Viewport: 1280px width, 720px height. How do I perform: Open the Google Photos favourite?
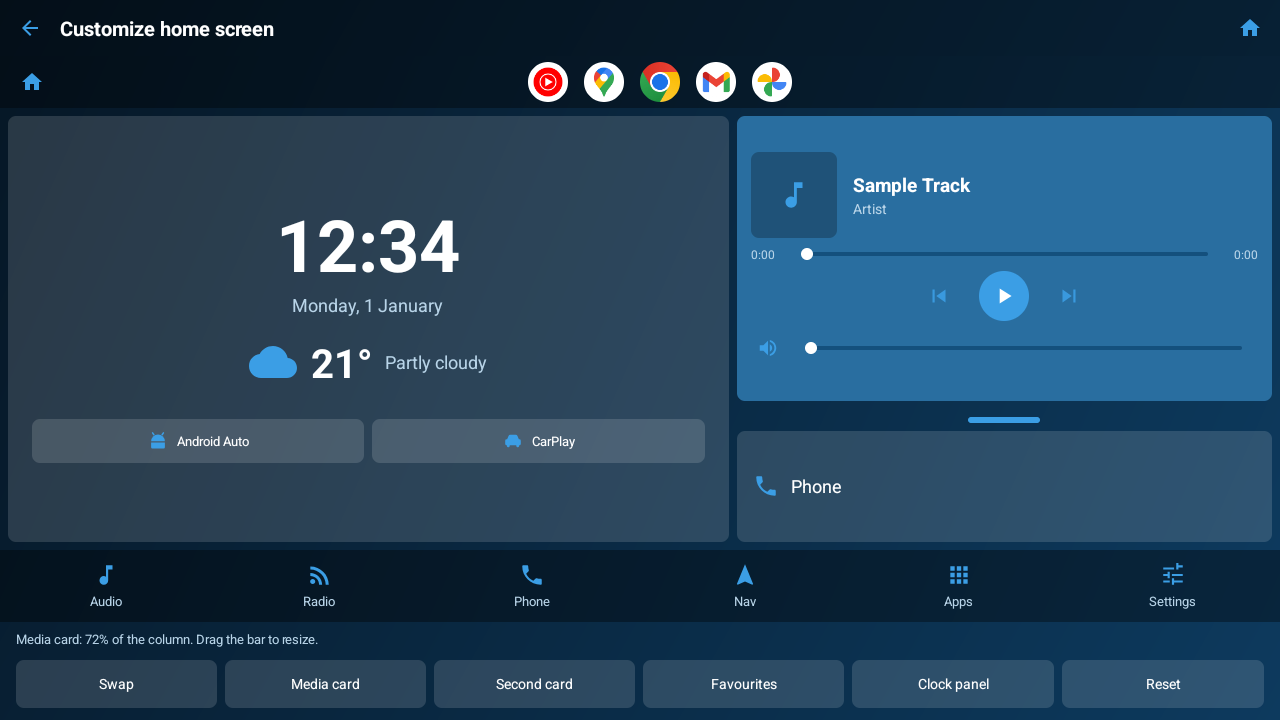coord(772,82)
